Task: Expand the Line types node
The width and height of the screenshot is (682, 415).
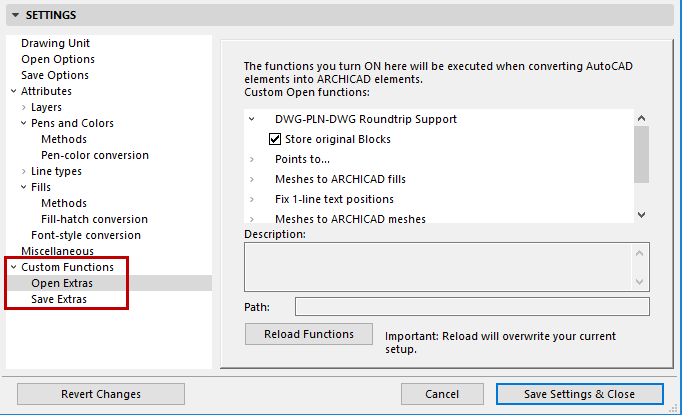Action: tap(23, 171)
